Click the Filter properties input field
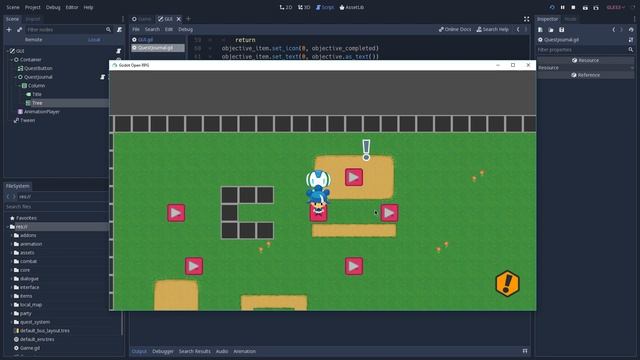 tap(585, 50)
